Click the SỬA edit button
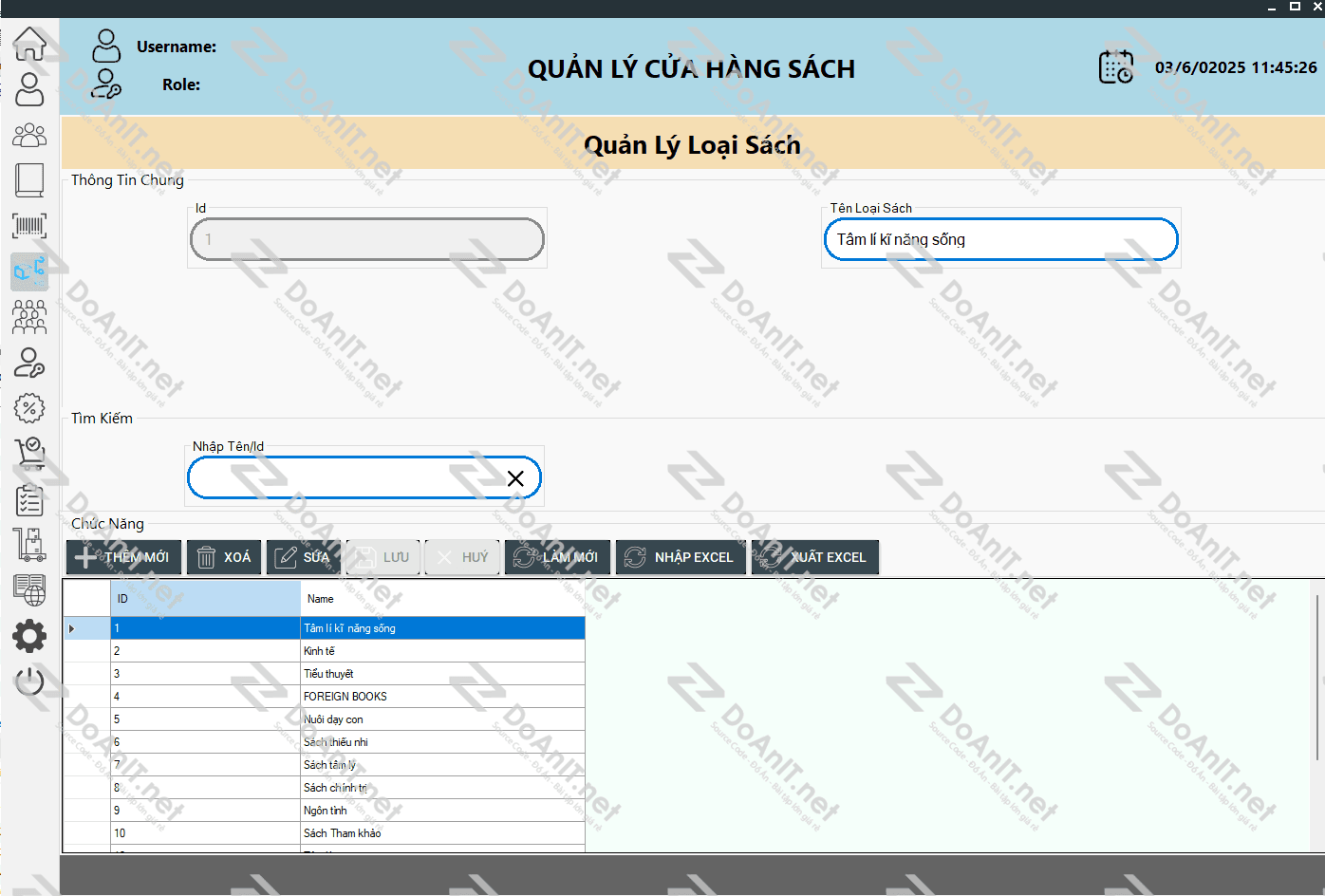Viewport: 1325px width, 896px height. [x=304, y=557]
